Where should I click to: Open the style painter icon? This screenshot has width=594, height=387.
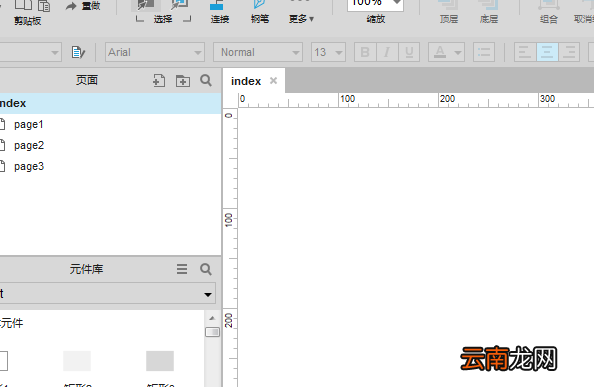point(78,52)
